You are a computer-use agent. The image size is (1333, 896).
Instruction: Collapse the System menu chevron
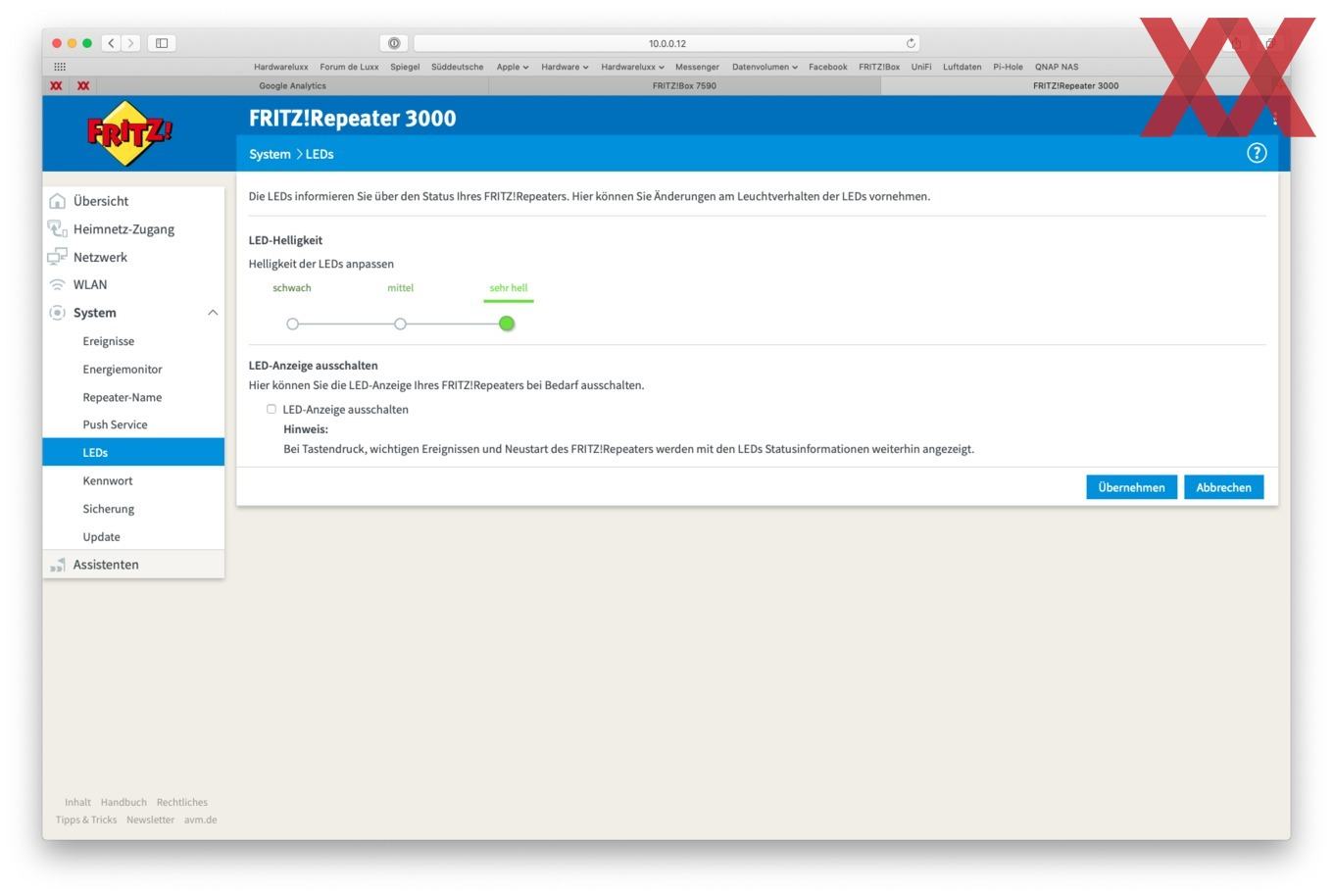click(213, 313)
